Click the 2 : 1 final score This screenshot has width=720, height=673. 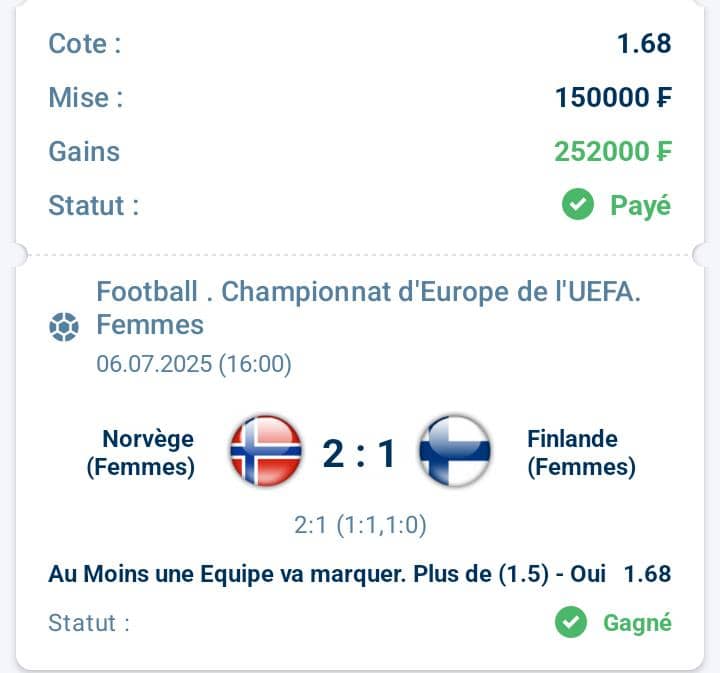[x=359, y=454]
